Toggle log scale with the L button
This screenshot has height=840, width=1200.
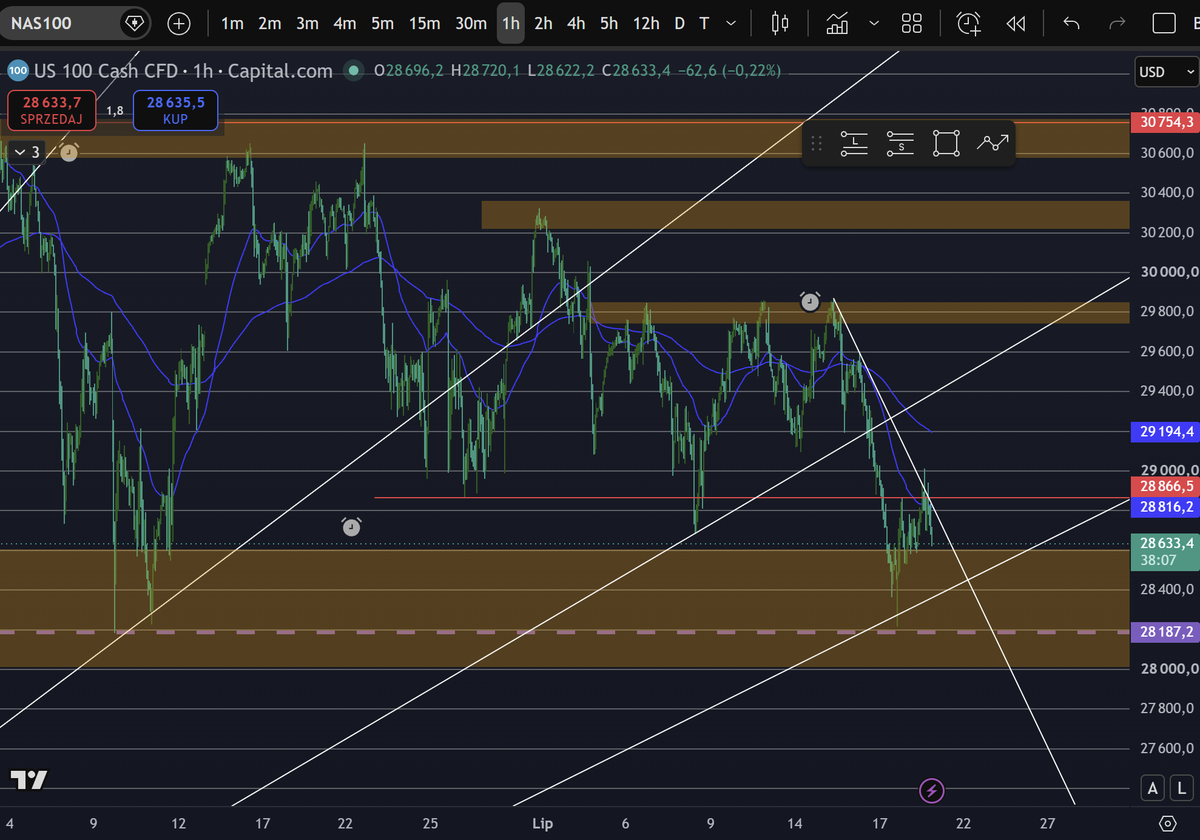(1181, 788)
